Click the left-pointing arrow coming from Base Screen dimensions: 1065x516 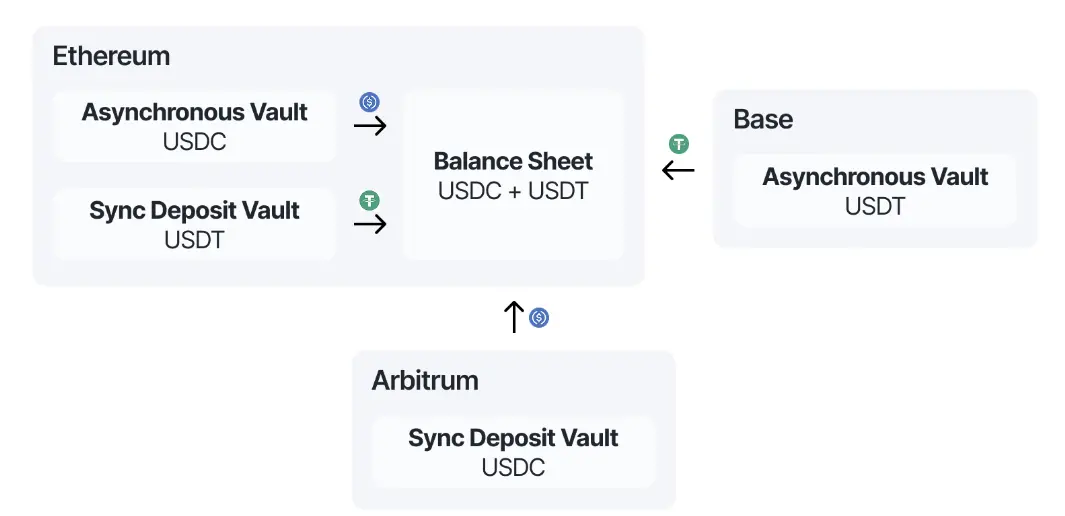[x=679, y=170]
